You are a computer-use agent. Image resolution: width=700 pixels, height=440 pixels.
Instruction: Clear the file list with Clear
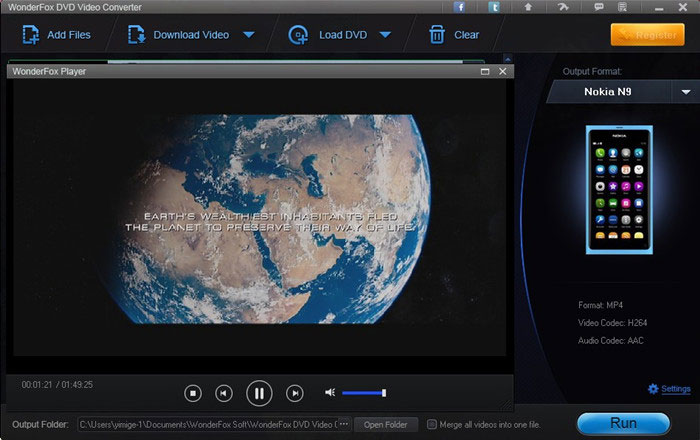pyautogui.click(x=454, y=35)
